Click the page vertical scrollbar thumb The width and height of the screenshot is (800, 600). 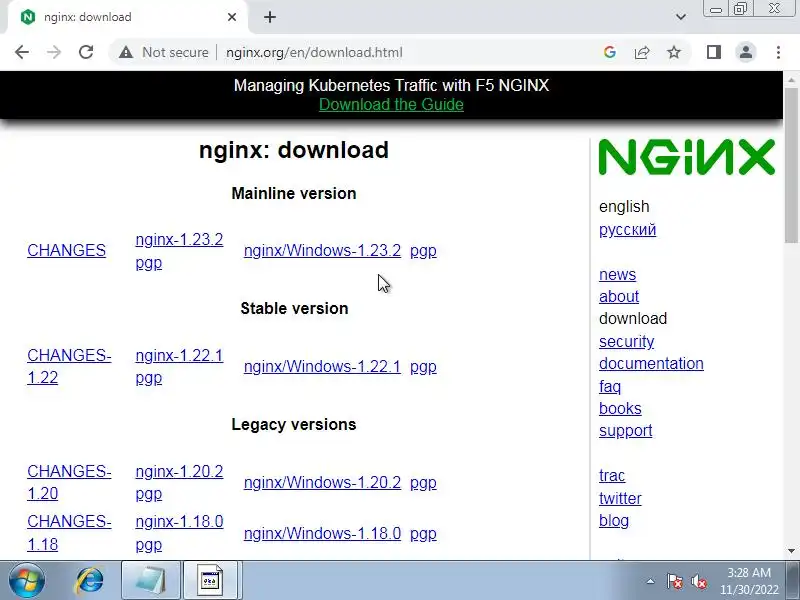point(791,166)
